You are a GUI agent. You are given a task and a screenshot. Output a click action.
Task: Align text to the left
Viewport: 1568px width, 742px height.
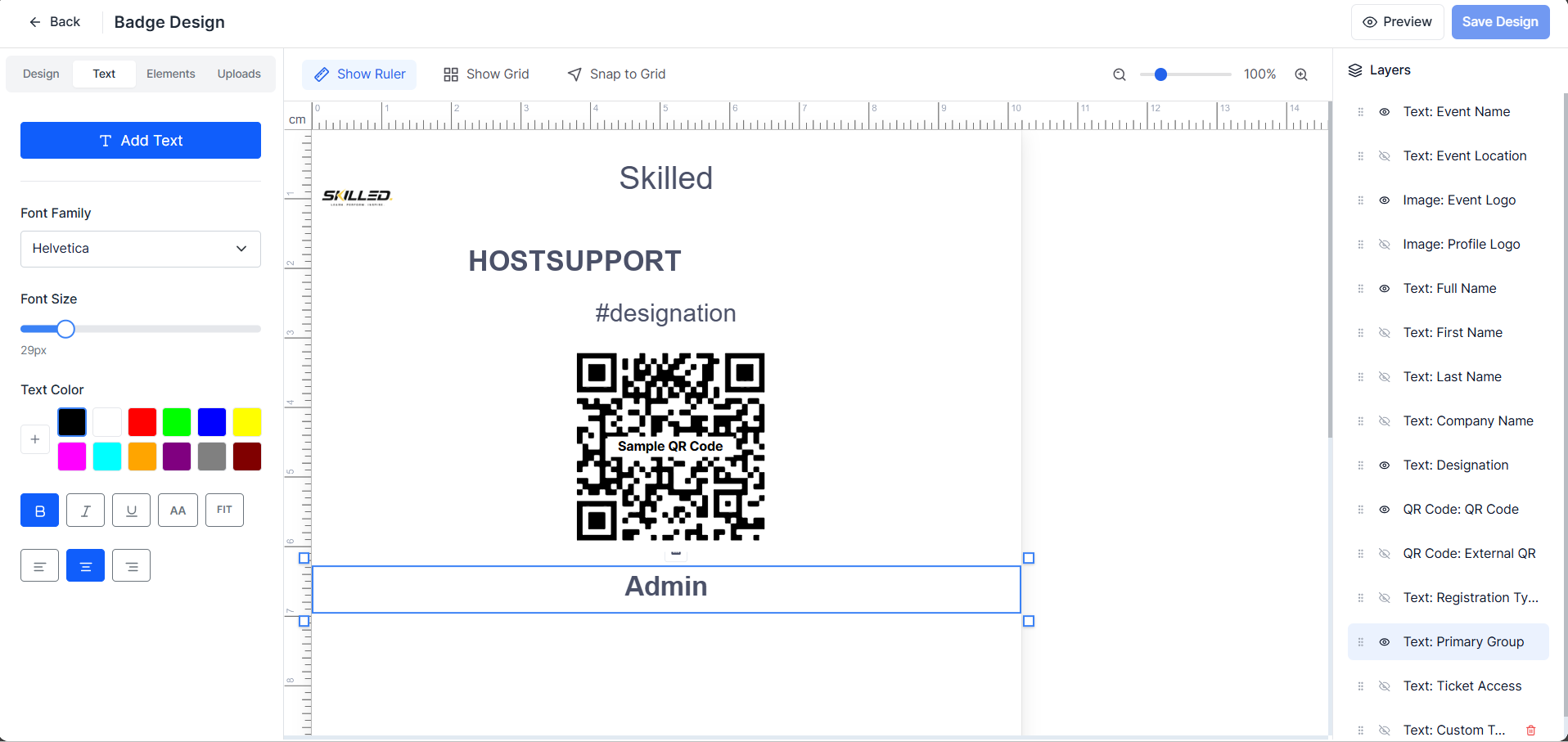click(x=39, y=565)
